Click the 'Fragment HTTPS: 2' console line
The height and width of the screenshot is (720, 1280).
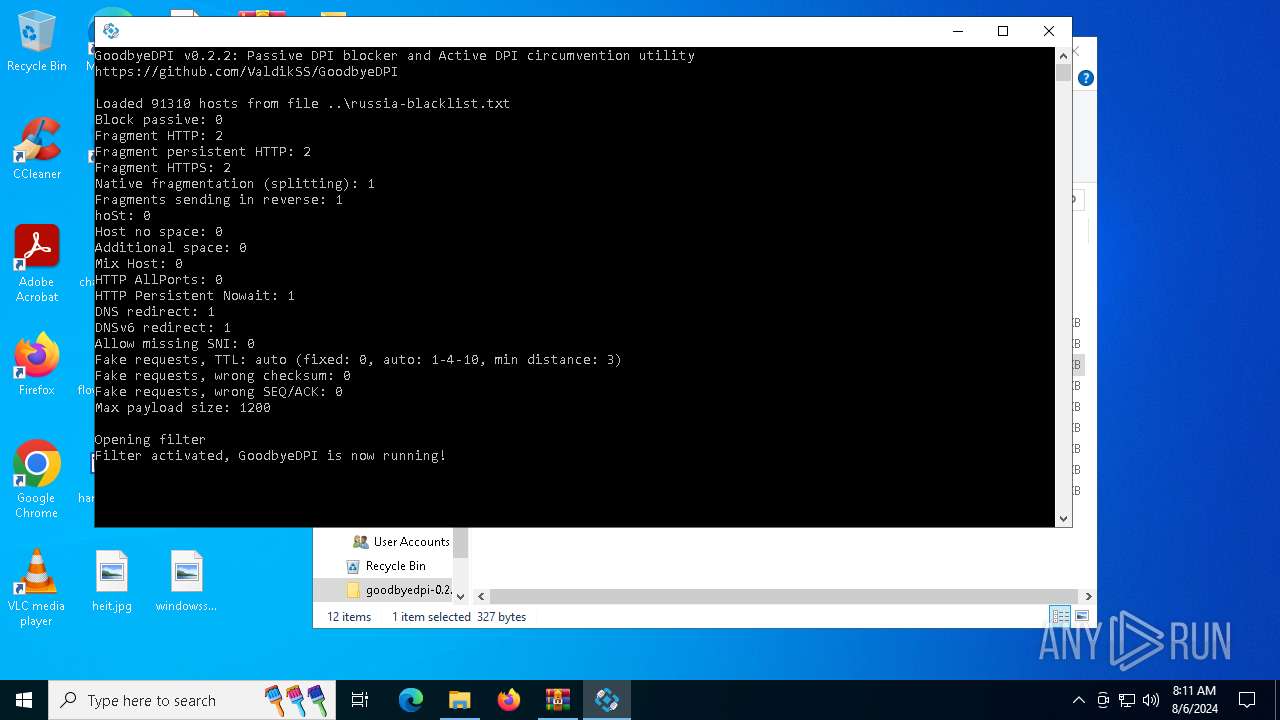[x=163, y=168]
